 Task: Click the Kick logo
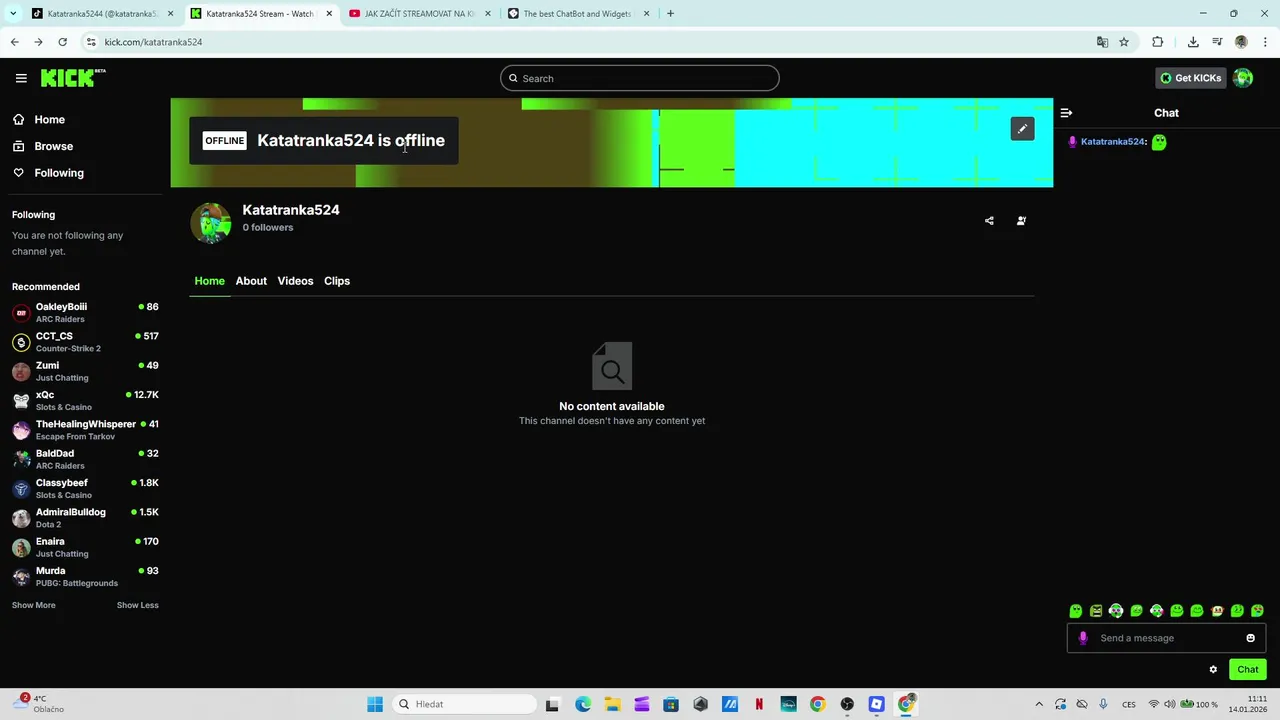(73, 78)
